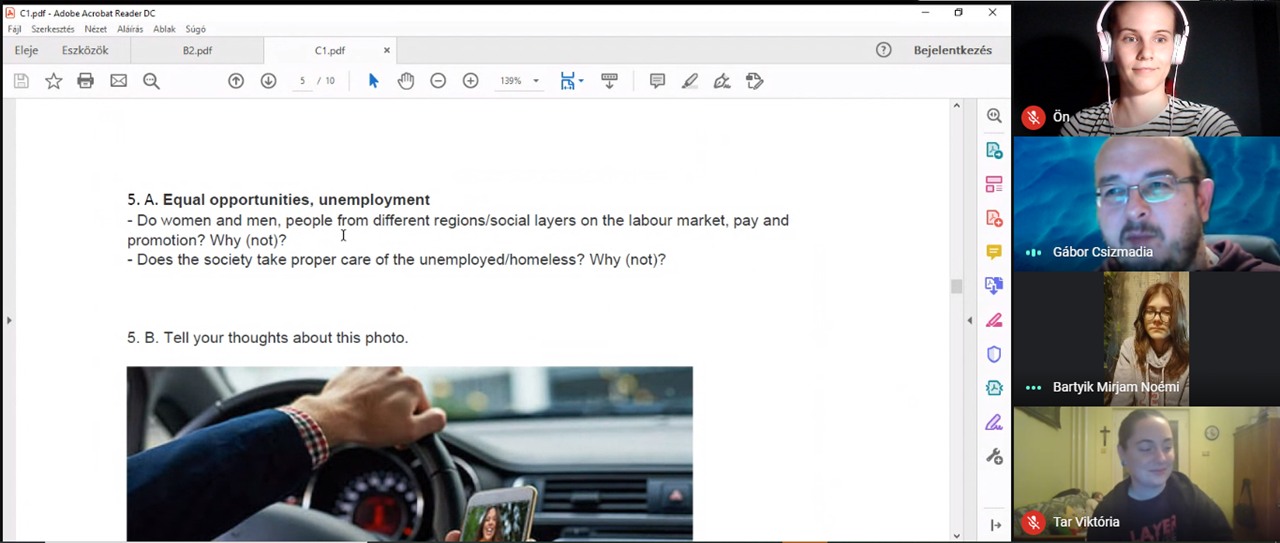
Task: Open the 139% zoom level dropdown
Action: point(536,81)
